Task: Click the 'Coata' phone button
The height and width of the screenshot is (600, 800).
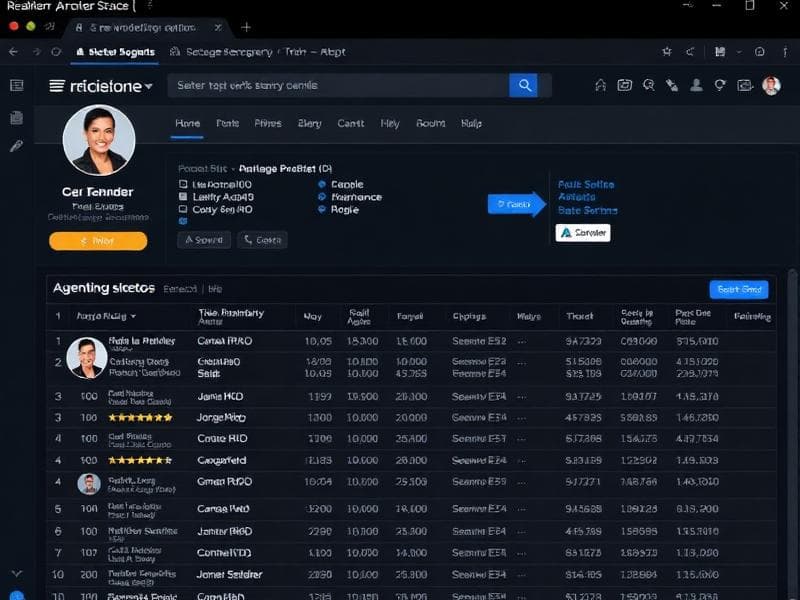Action: (x=262, y=240)
